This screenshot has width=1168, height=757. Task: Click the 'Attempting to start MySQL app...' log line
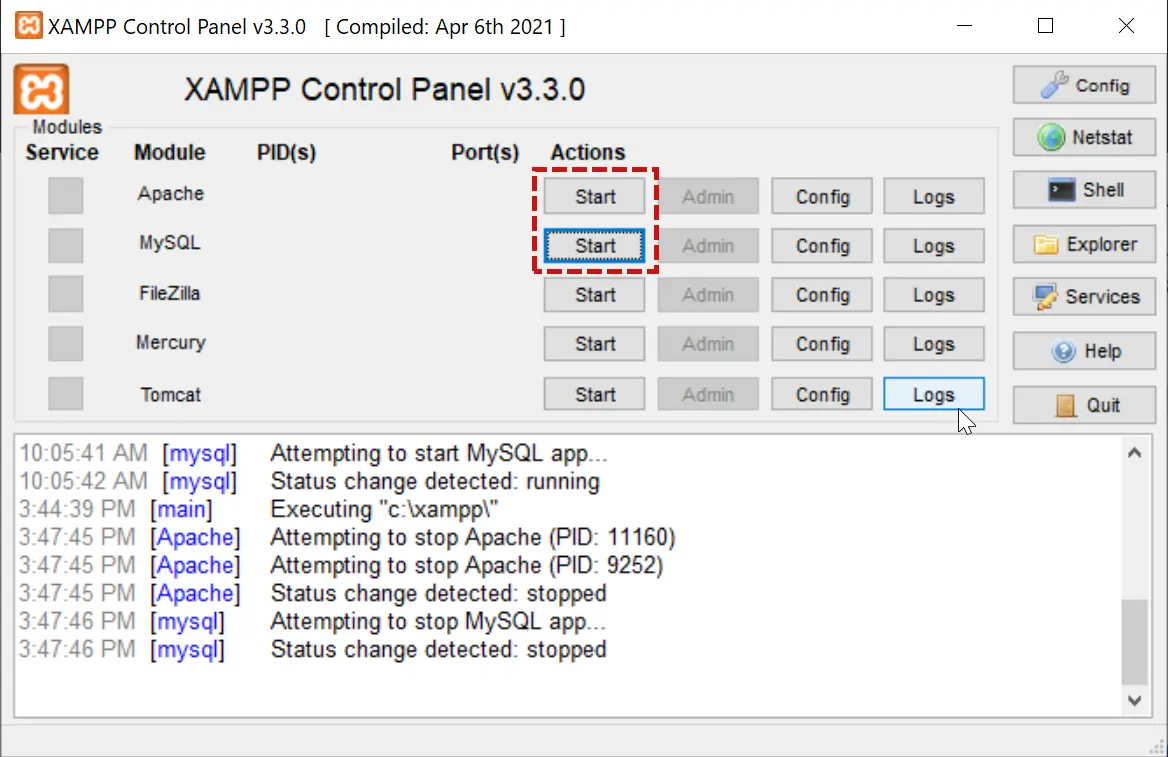439,453
